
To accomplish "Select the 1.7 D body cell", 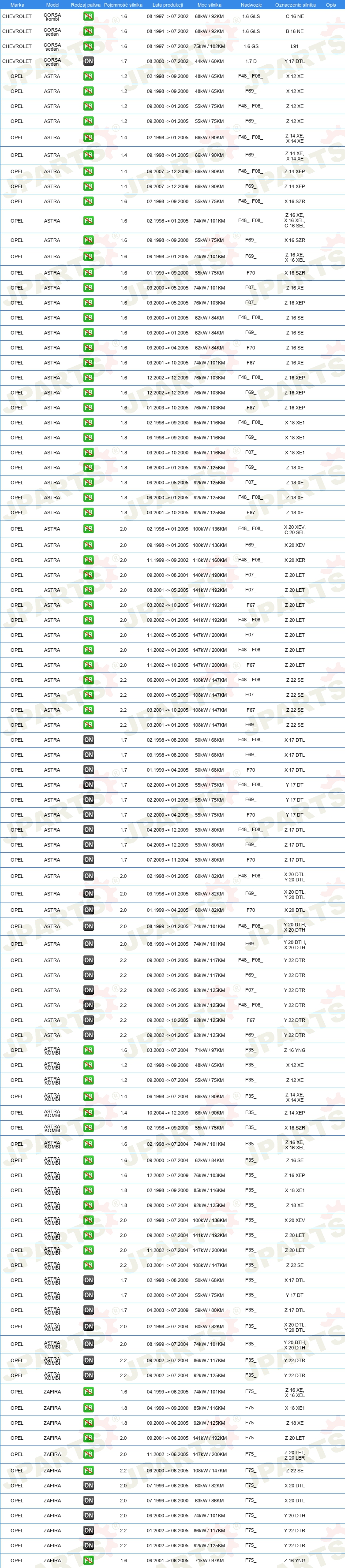I will point(251,61).
